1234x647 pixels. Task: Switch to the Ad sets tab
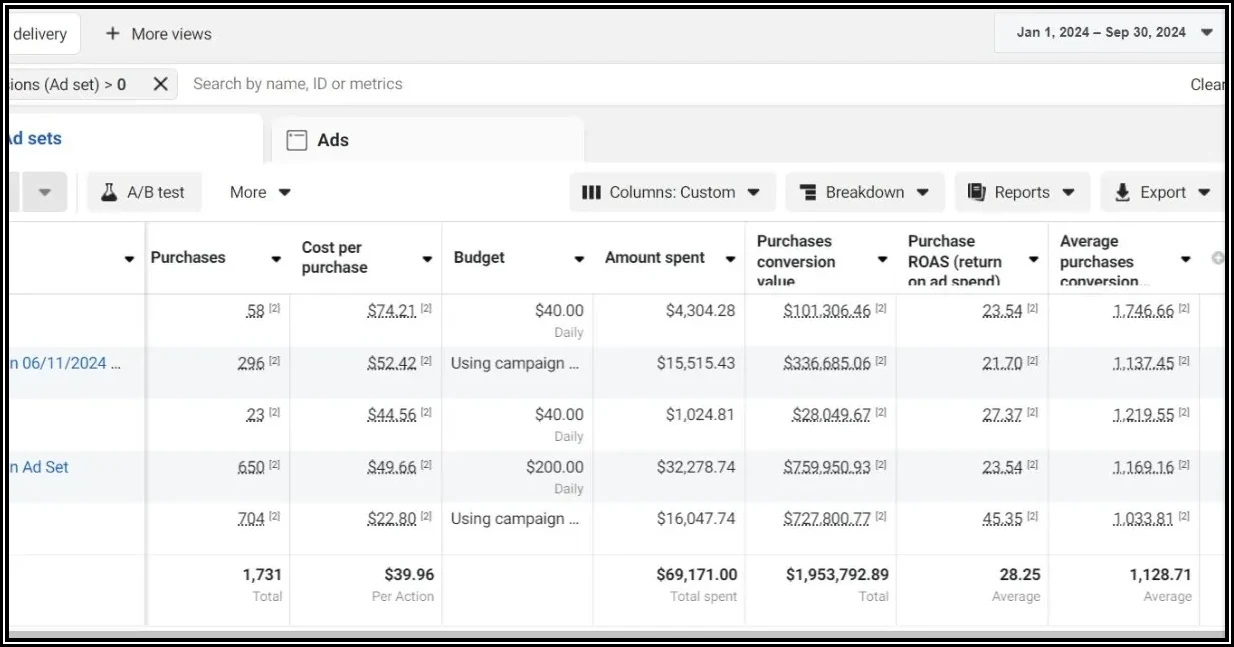pos(36,139)
